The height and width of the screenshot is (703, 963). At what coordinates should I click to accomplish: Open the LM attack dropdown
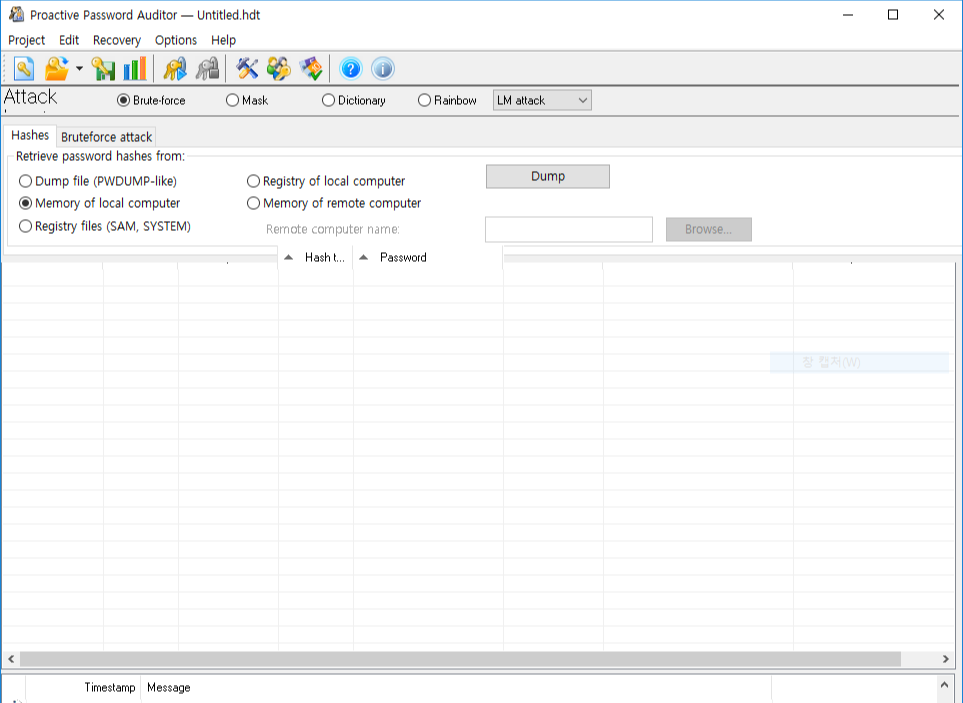pyautogui.click(x=542, y=100)
